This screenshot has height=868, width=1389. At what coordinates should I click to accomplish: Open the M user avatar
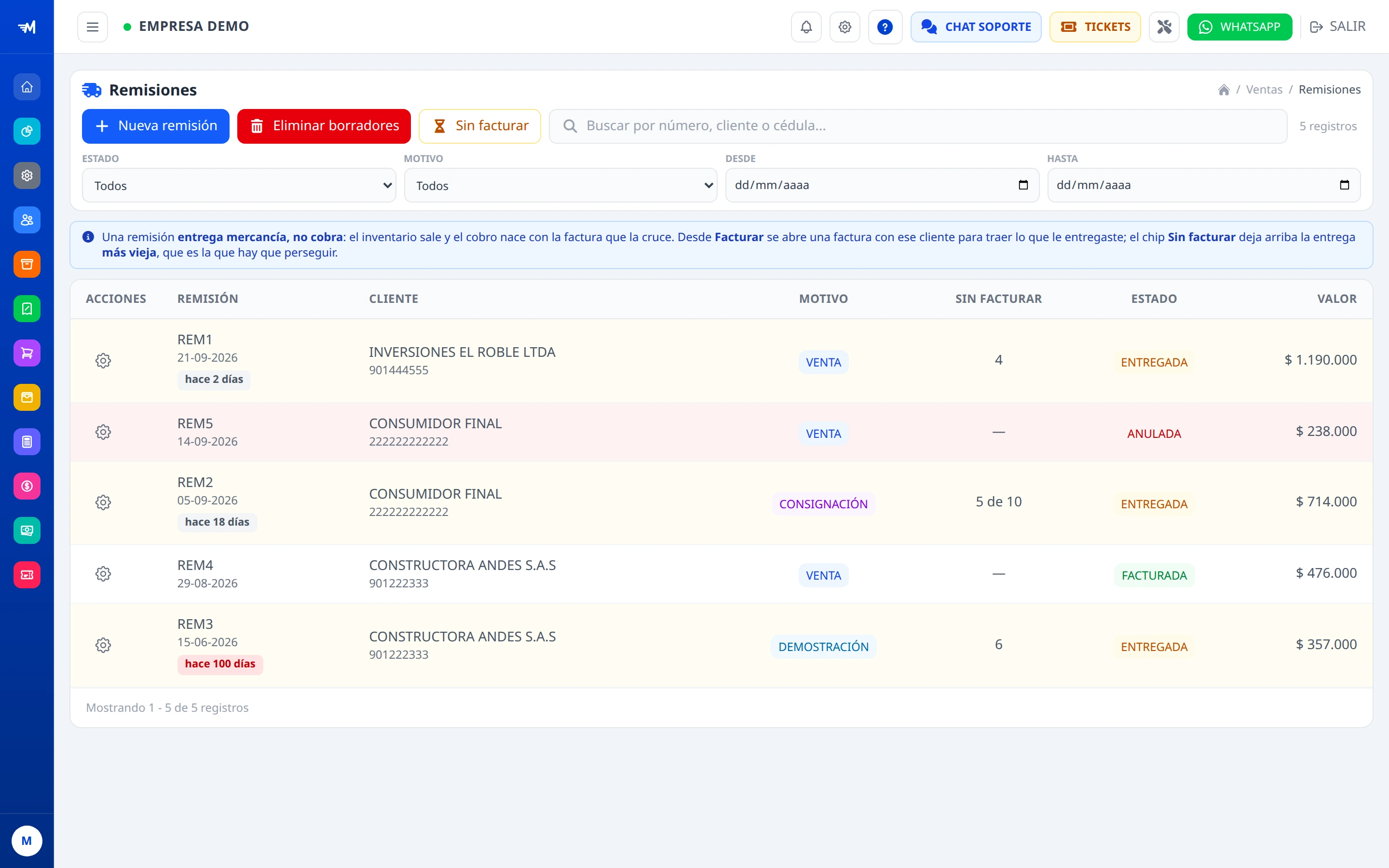point(27,841)
